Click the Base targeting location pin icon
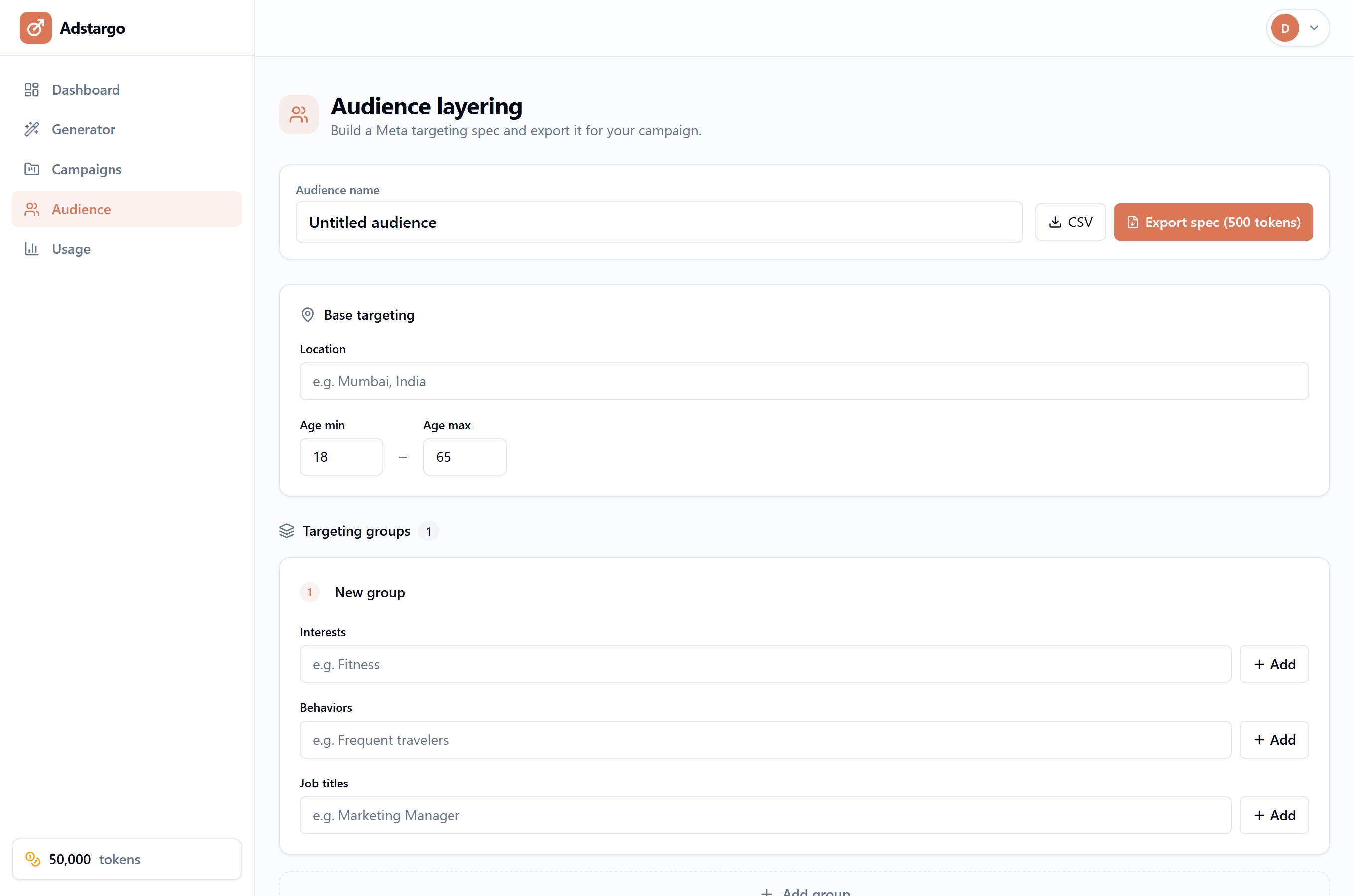Screen dimensions: 1354x896 [307, 315]
